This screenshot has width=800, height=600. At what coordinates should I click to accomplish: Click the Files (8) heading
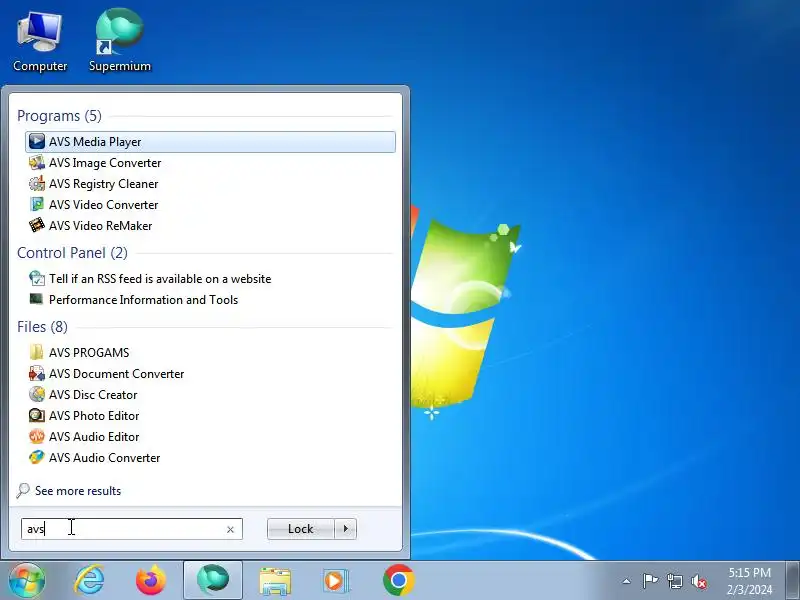pos(42,327)
